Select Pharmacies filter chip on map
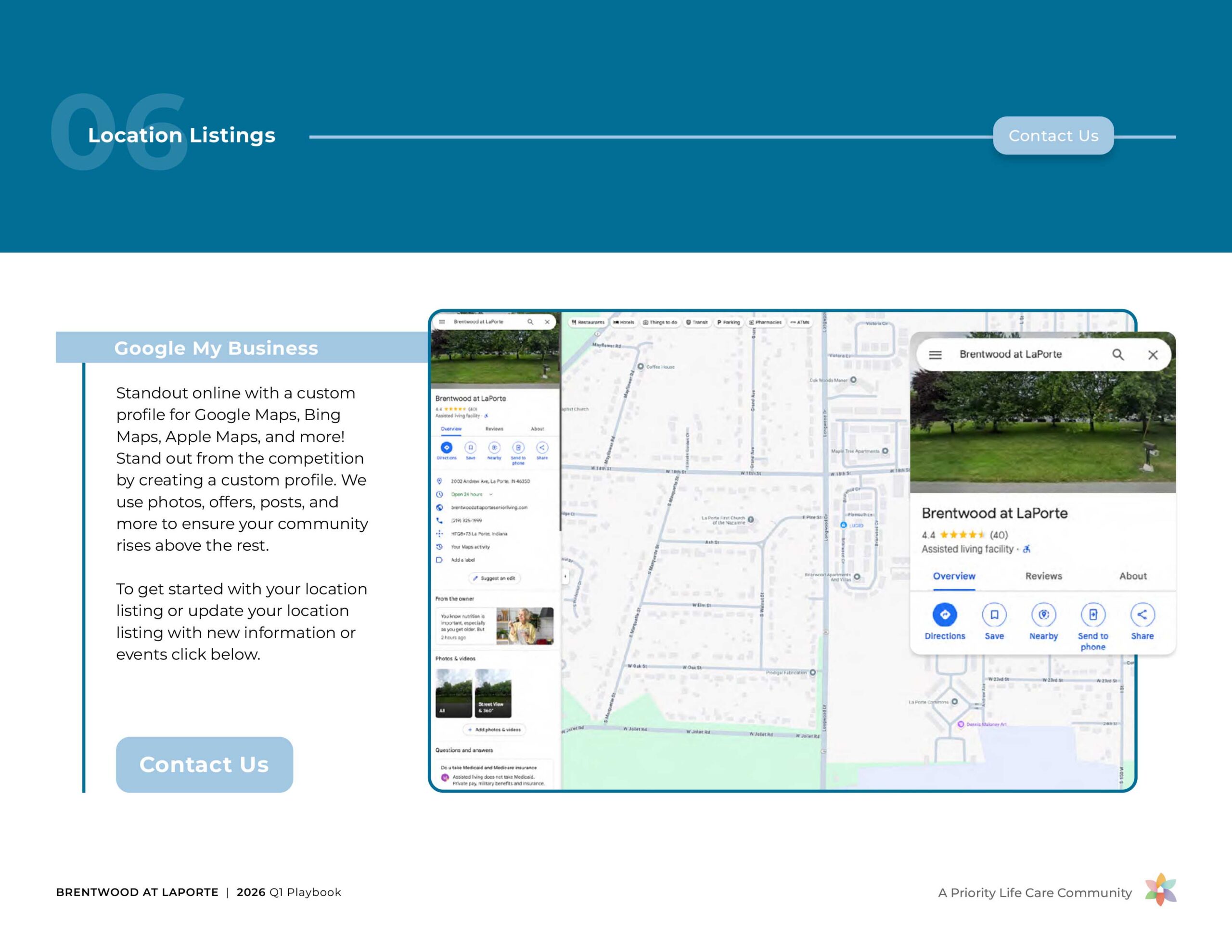1232x952 pixels. point(765,322)
